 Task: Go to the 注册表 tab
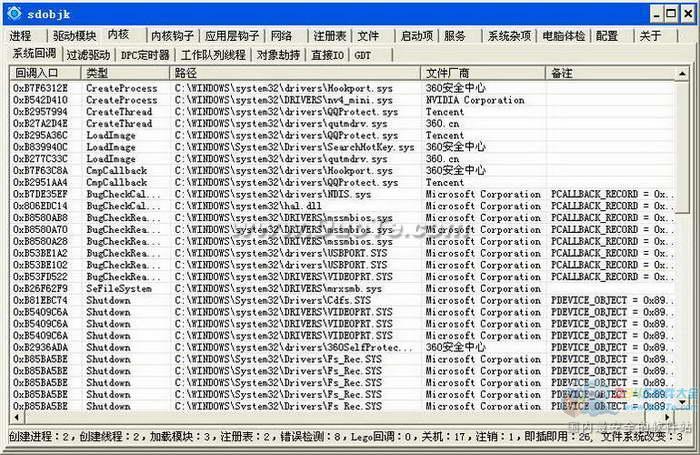[329, 36]
